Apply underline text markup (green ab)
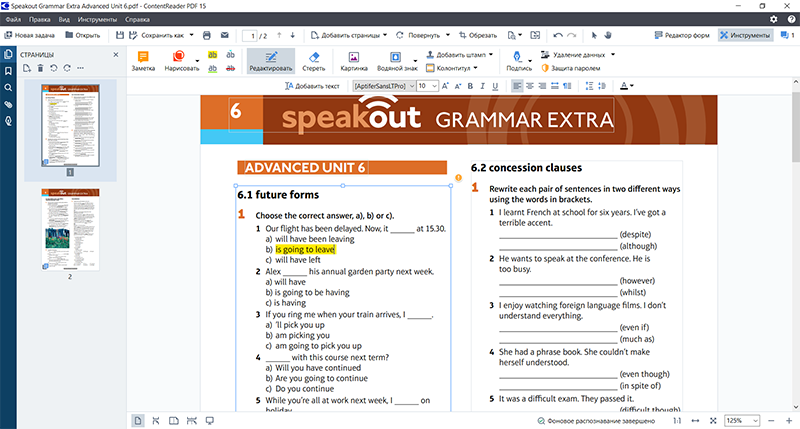This screenshot has width=800, height=429. [213, 68]
